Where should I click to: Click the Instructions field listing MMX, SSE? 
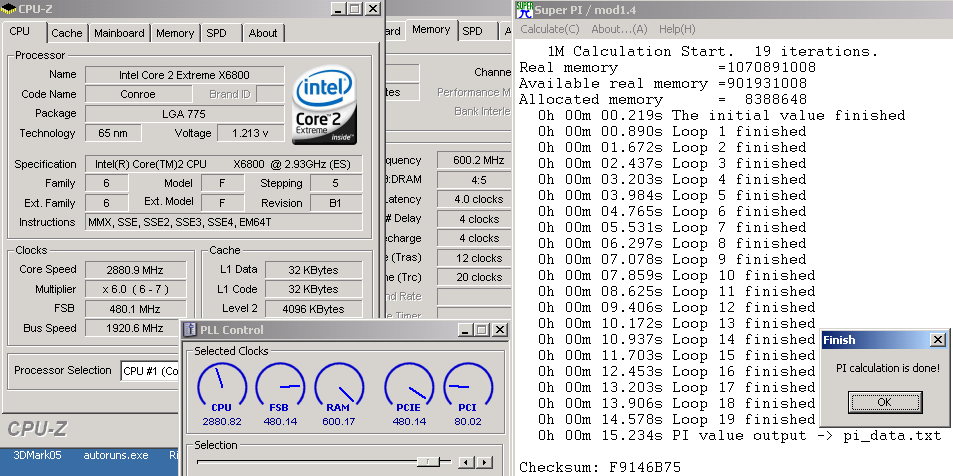(x=224, y=222)
